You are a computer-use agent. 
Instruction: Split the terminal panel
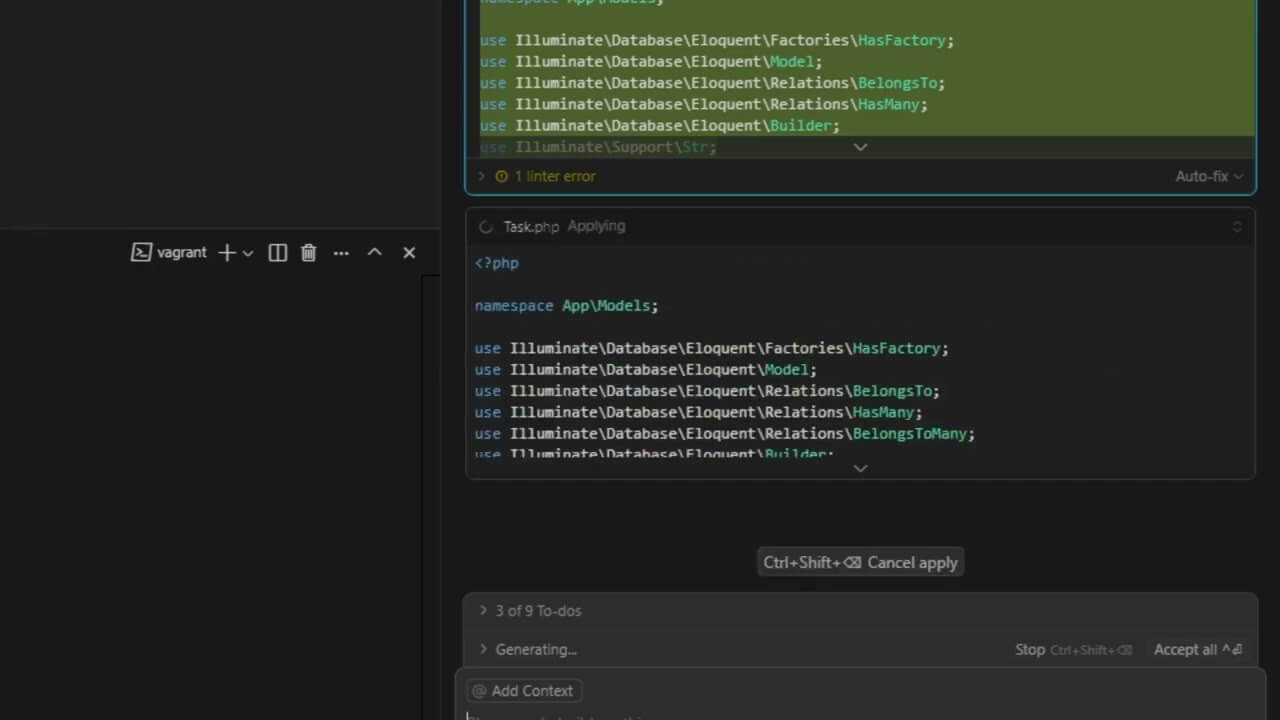[278, 253]
